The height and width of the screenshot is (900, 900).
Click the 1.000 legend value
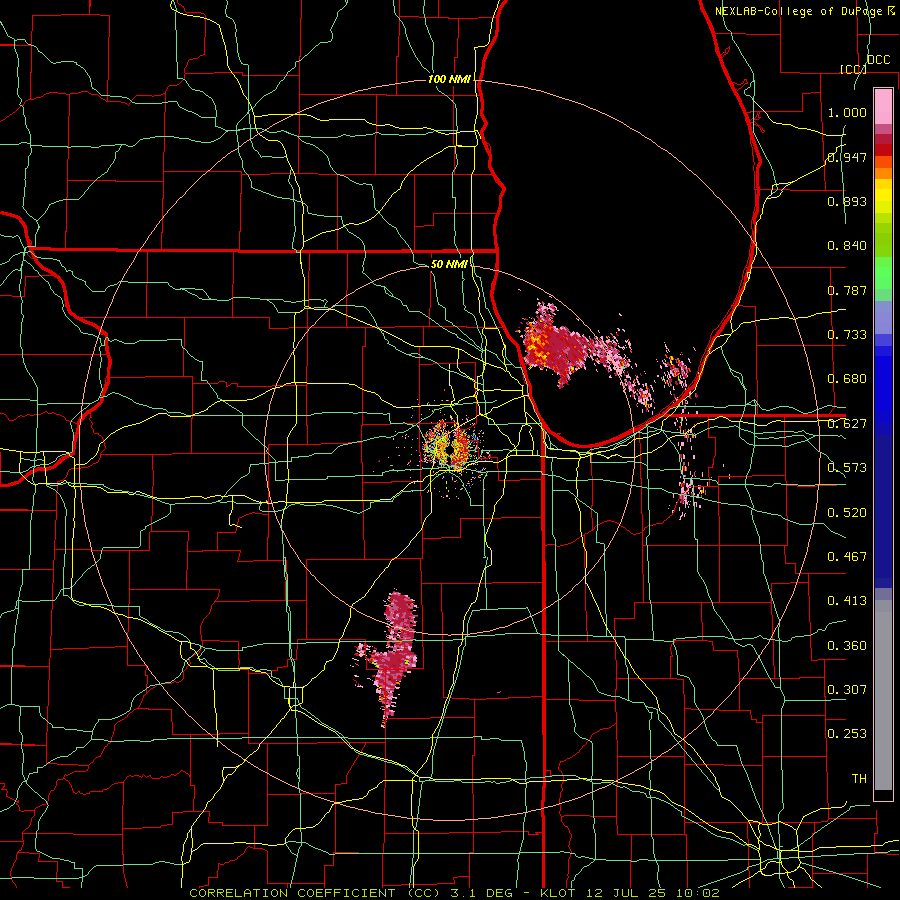(x=847, y=112)
